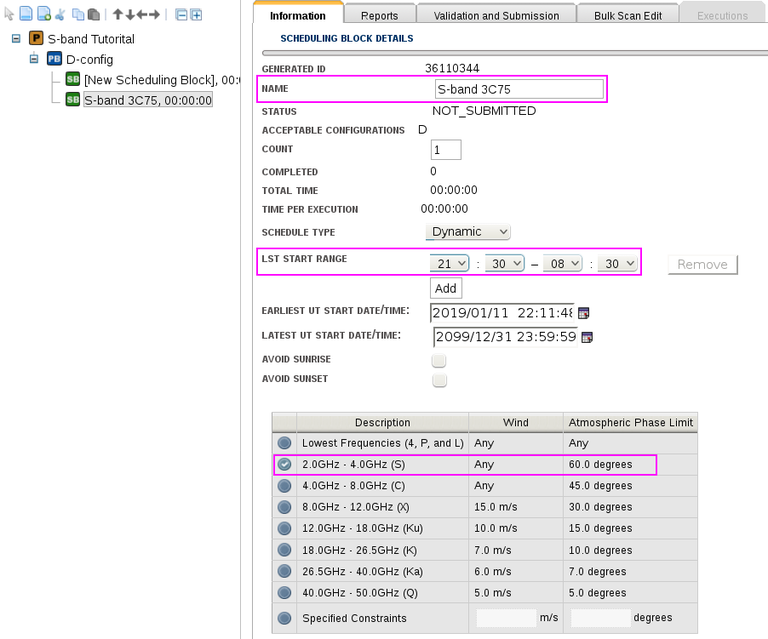
Task: Click the cut (scissors) toolbar icon
Action: [60, 15]
